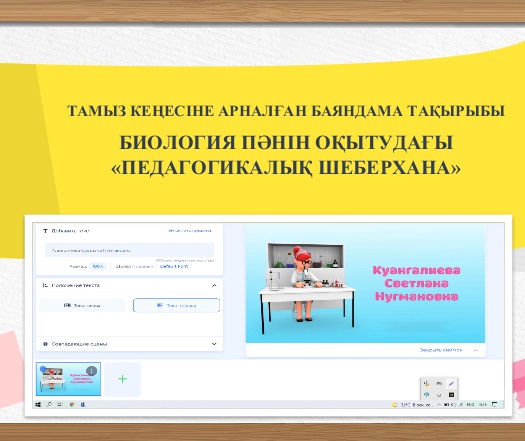525x441 pixels.
Task: Open the blue app icon beside Chrome
Action: (x=83, y=405)
